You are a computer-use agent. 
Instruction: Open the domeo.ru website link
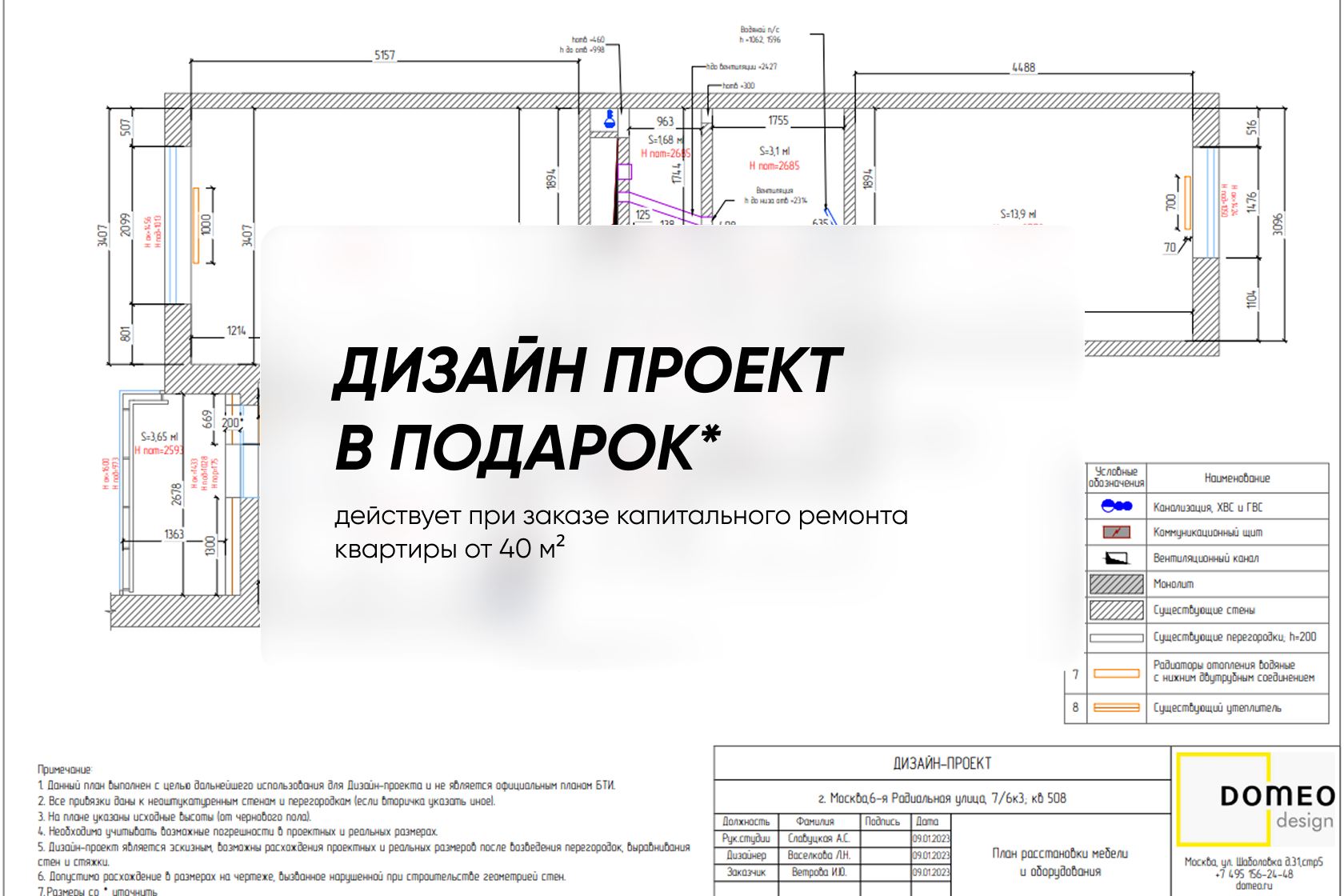[x=1254, y=886]
